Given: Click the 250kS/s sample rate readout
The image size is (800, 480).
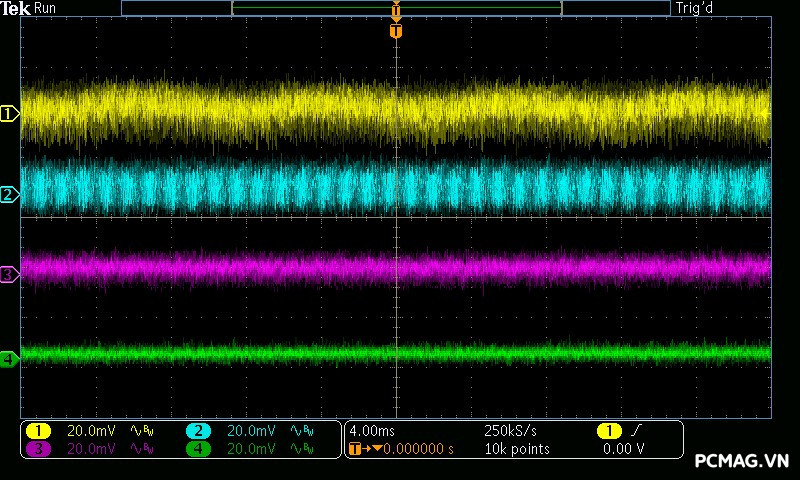Looking at the screenshot, I should (x=510, y=431).
